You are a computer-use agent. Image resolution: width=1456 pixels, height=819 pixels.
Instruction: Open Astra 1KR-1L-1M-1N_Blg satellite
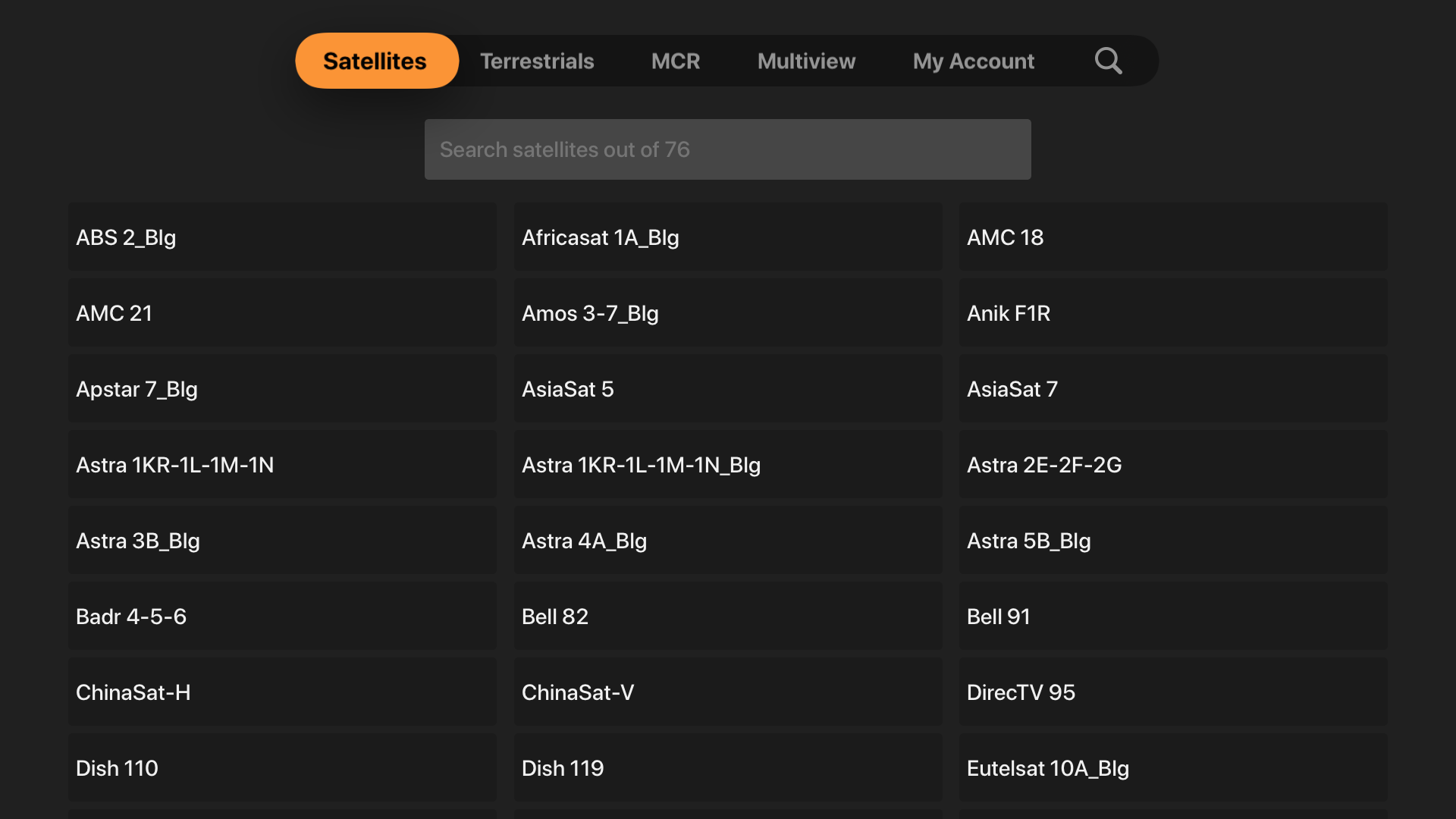728,465
